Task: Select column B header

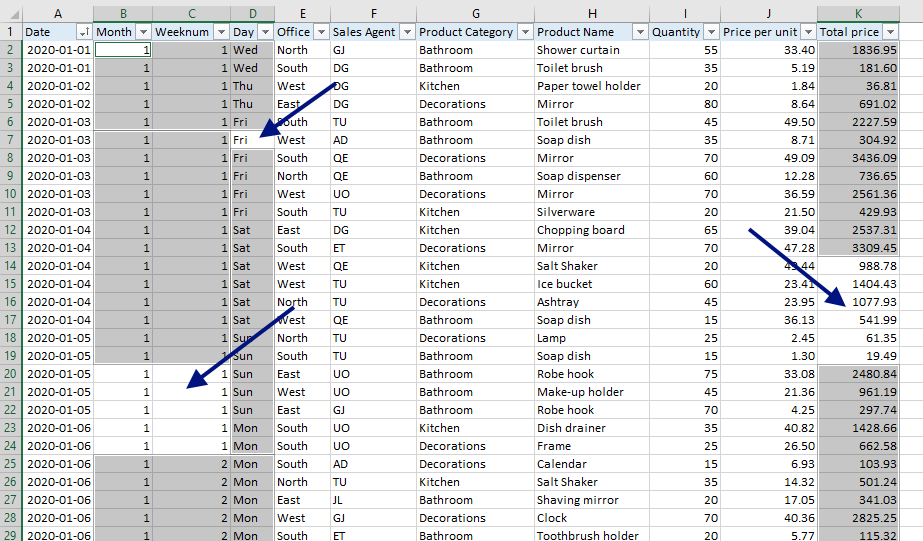Action: click(123, 14)
